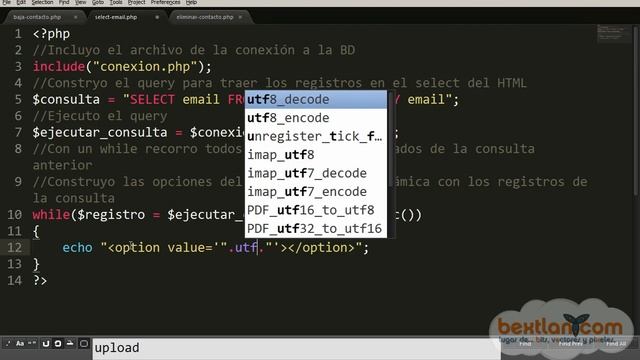Toggle regular expression search option

(x=8, y=344)
